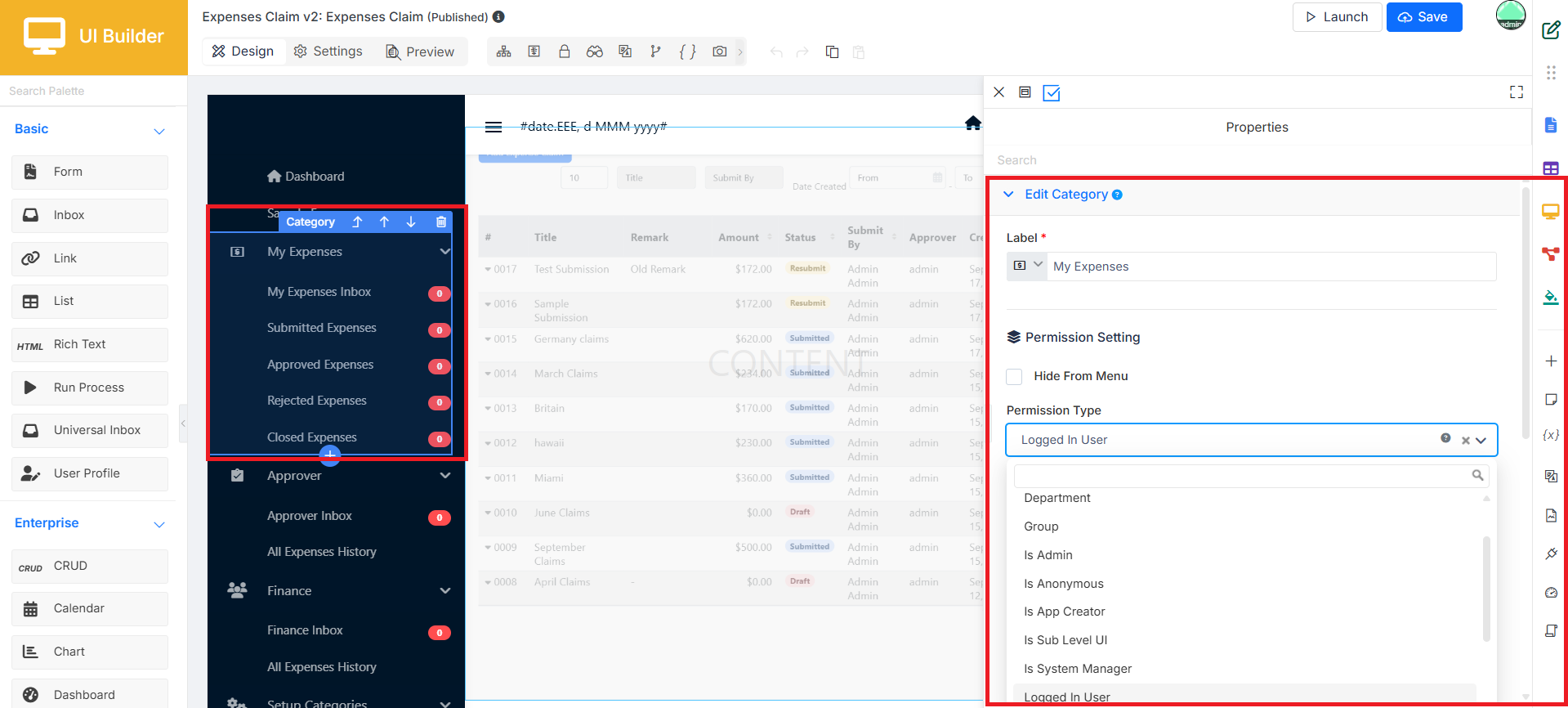Open the permission lock icon in toolbar
1568x708 pixels.
pos(564,52)
